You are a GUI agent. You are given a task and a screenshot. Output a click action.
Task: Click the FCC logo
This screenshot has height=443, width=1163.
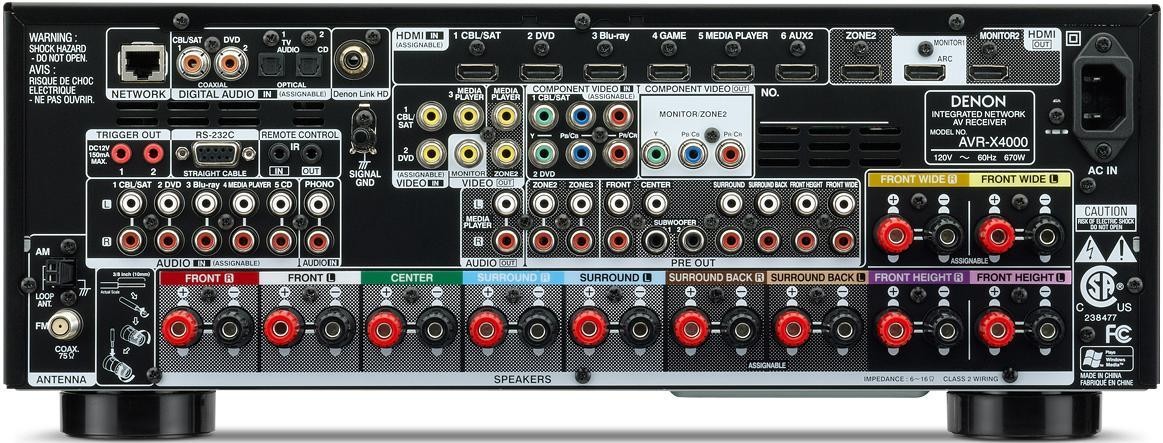pos(1117,335)
